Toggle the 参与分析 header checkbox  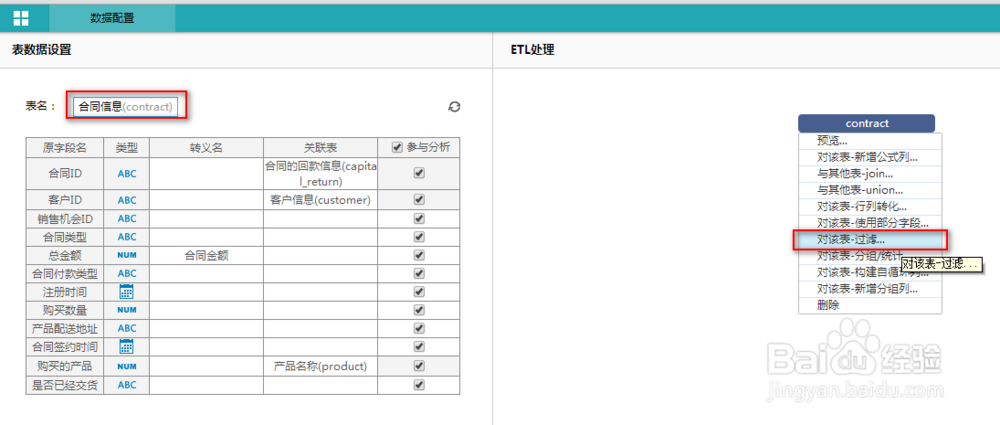pos(397,147)
